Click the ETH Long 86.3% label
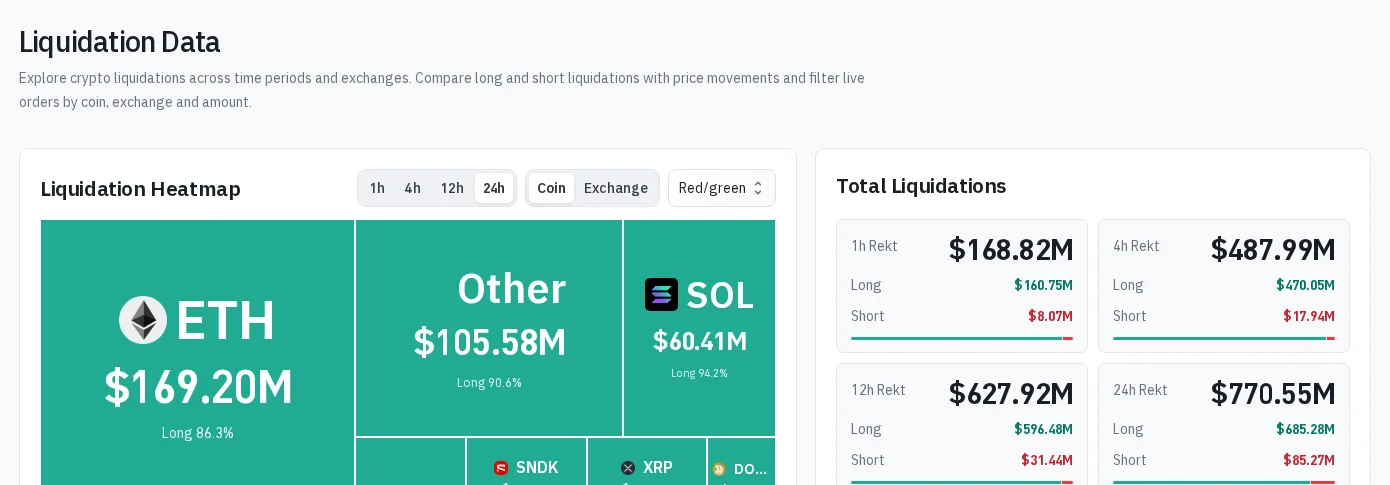Viewport: 1390px width, 485px height. coord(198,433)
